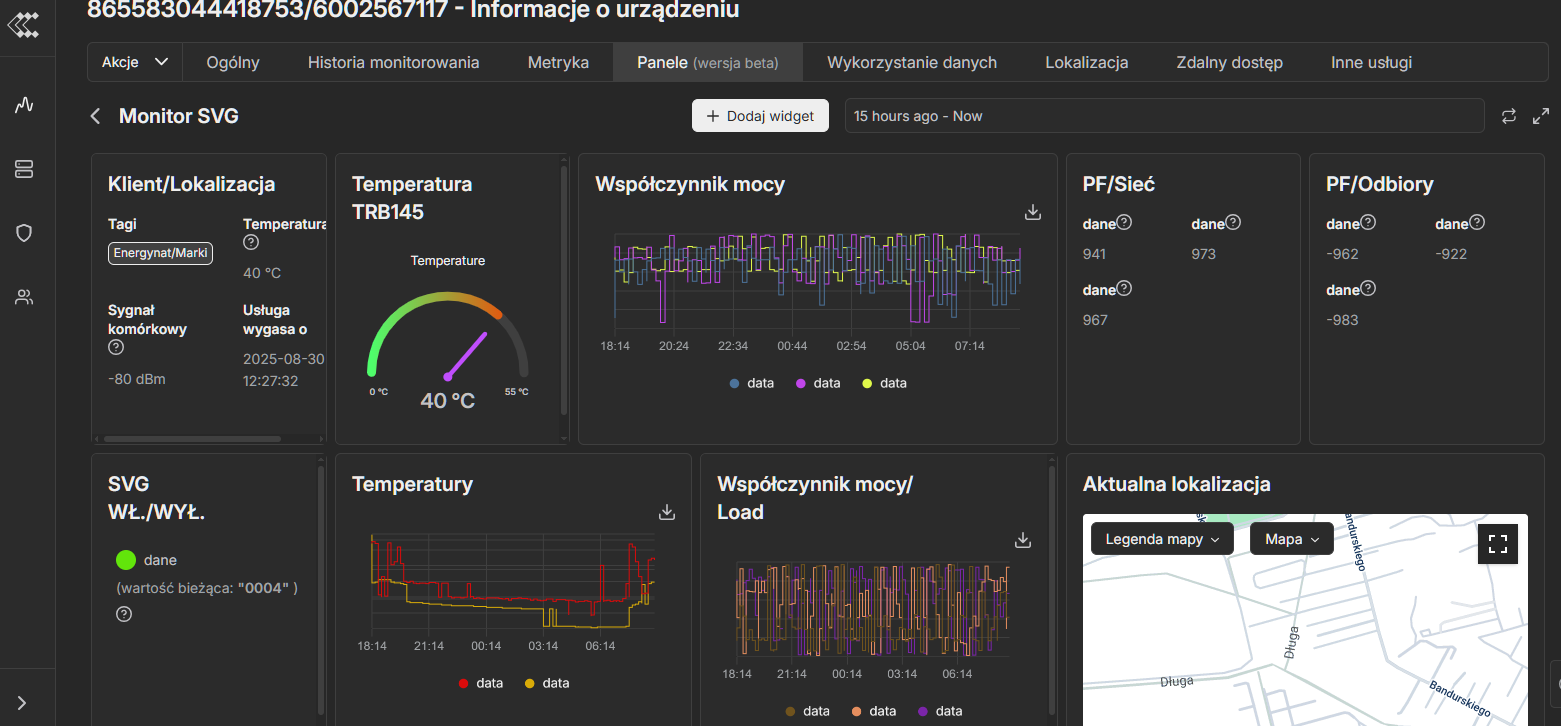1561x726 pixels.
Task: Open the Mapa type dropdown
Action: pyautogui.click(x=1292, y=539)
